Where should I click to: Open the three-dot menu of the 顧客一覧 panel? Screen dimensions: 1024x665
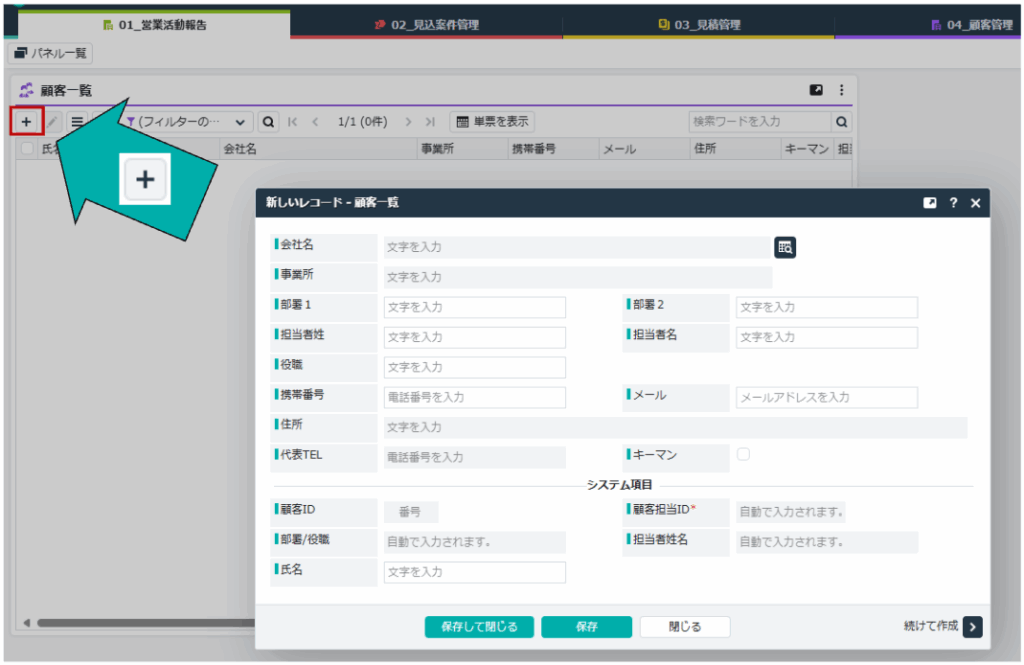841,90
